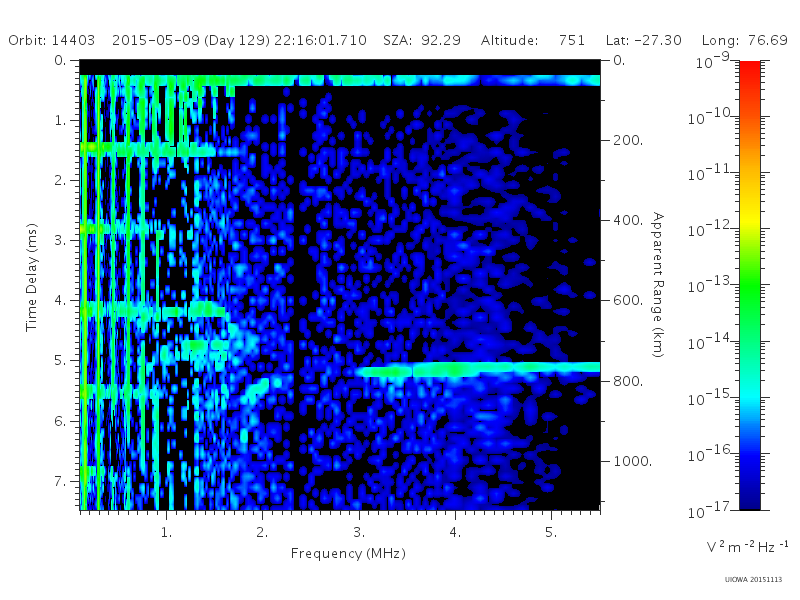Click the timestamp '22:16:01.710'

[x=320, y=40]
